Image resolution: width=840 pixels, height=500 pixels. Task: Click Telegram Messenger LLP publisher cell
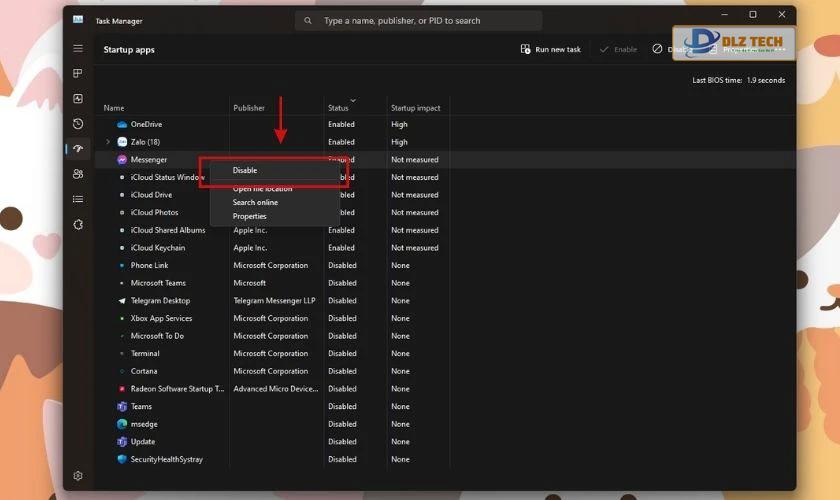click(x=274, y=301)
